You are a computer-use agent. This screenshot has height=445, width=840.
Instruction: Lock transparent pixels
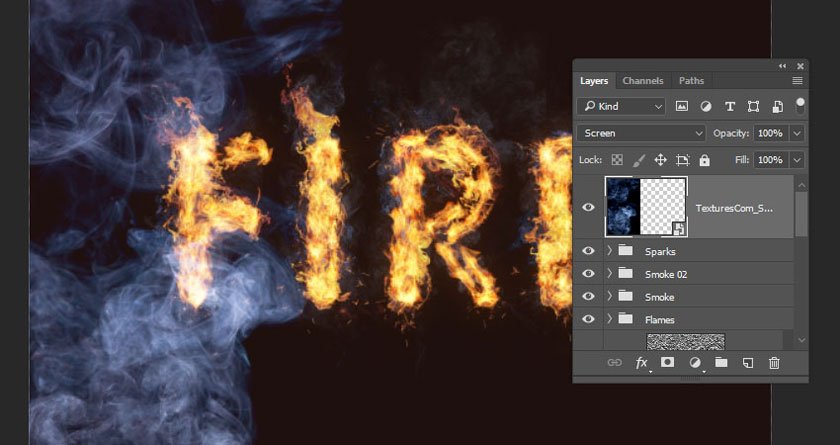click(x=617, y=160)
